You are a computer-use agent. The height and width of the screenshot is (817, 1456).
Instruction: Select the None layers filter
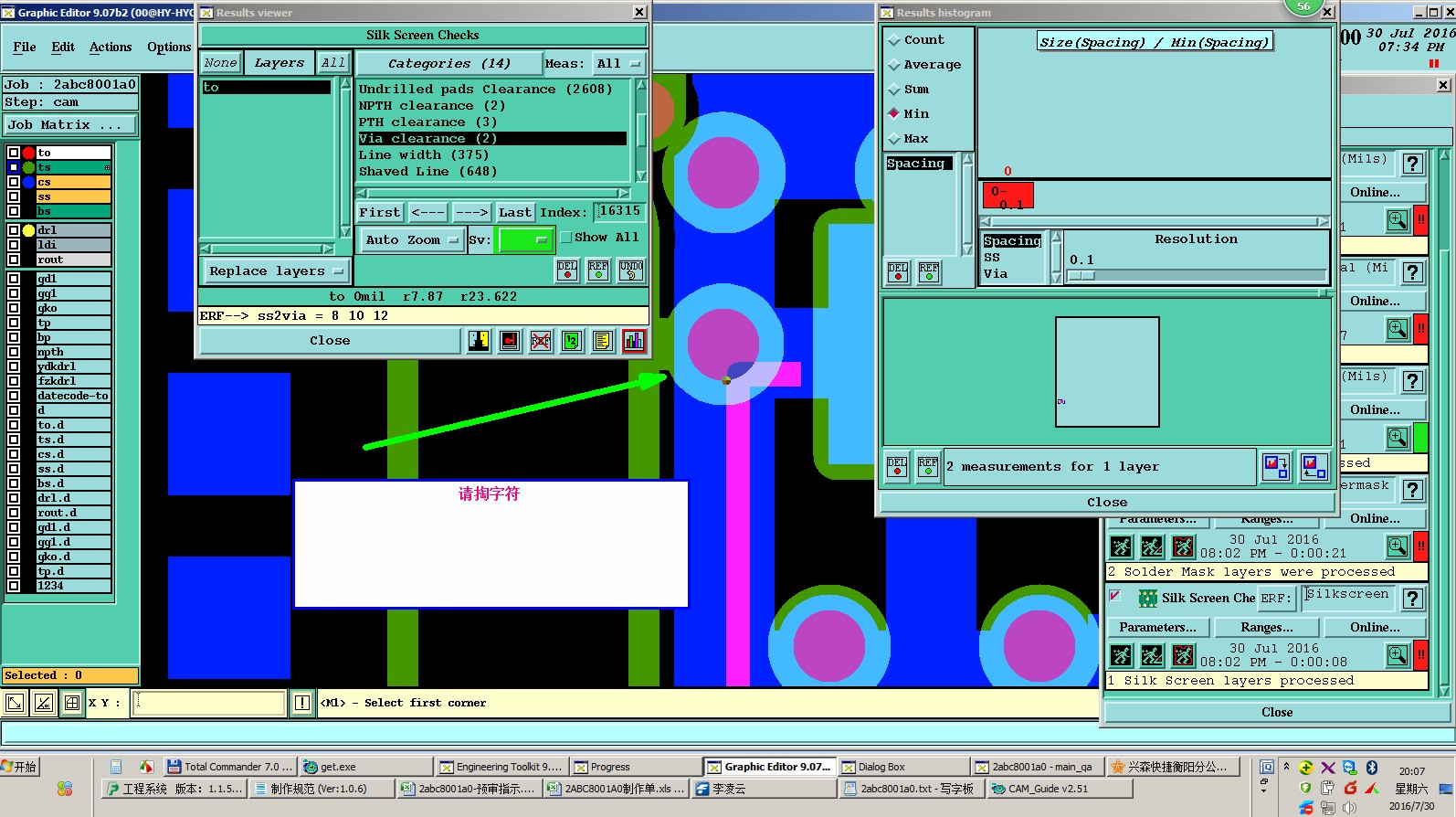(x=220, y=63)
